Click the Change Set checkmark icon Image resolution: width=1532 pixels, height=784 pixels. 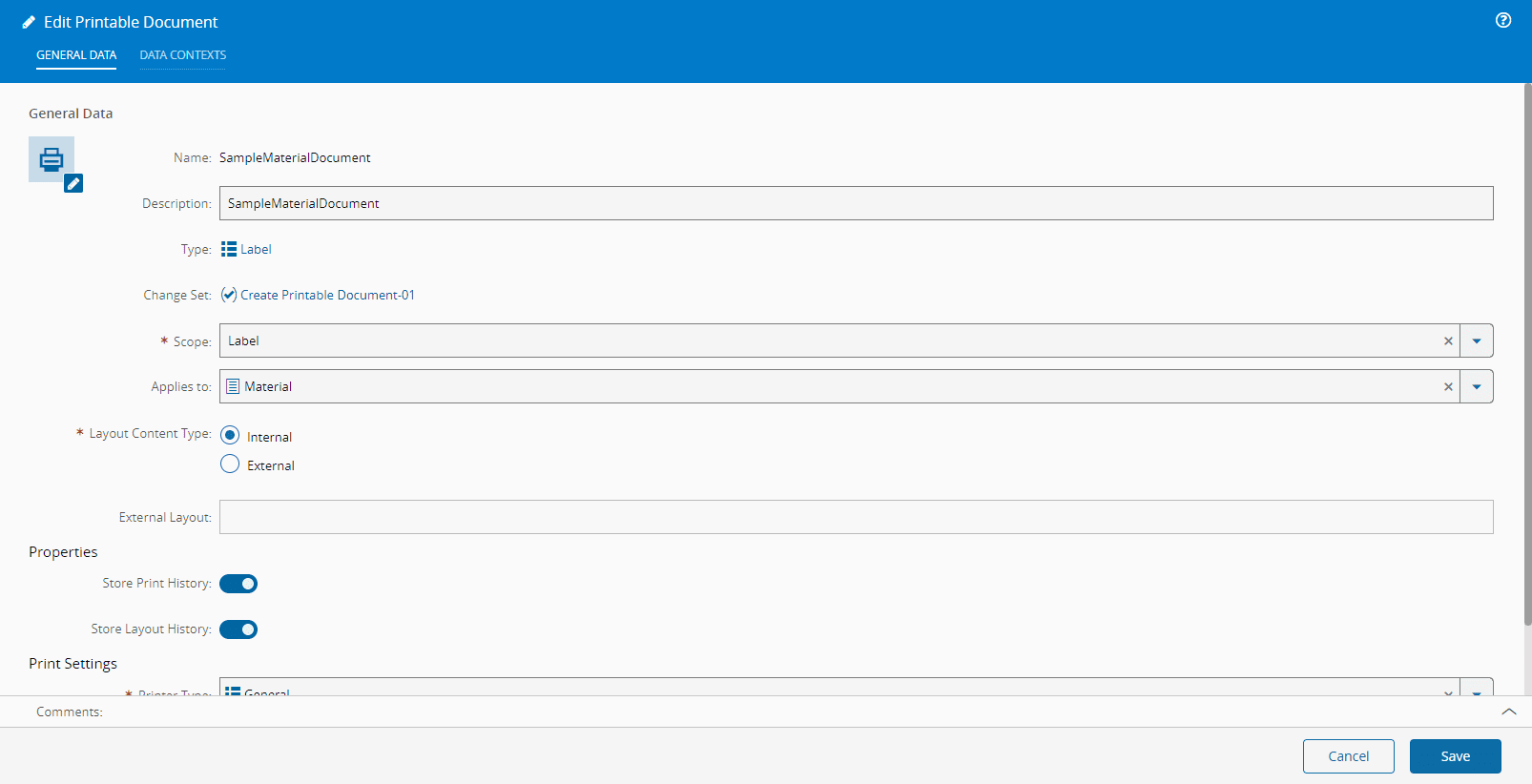229,295
